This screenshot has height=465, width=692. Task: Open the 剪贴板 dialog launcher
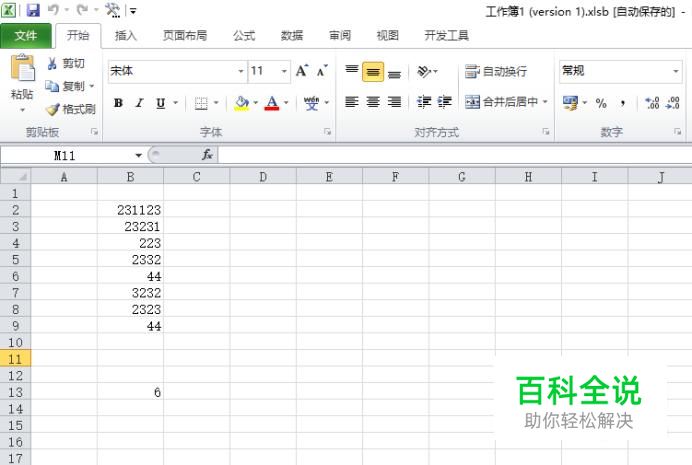(x=94, y=131)
